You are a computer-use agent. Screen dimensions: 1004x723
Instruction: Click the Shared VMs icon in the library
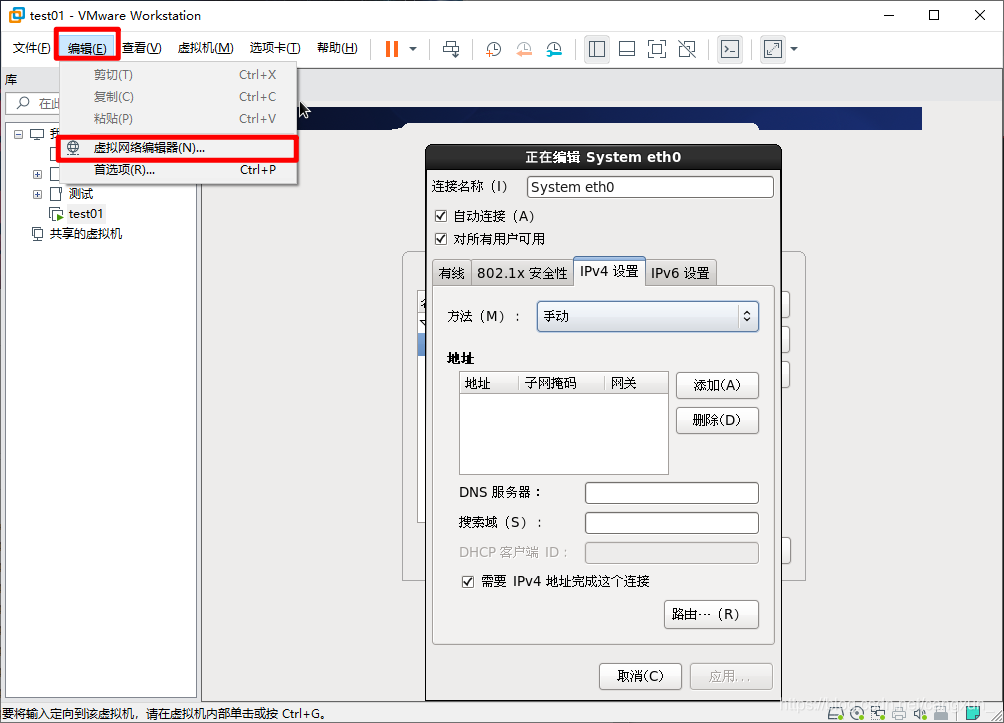[38, 234]
